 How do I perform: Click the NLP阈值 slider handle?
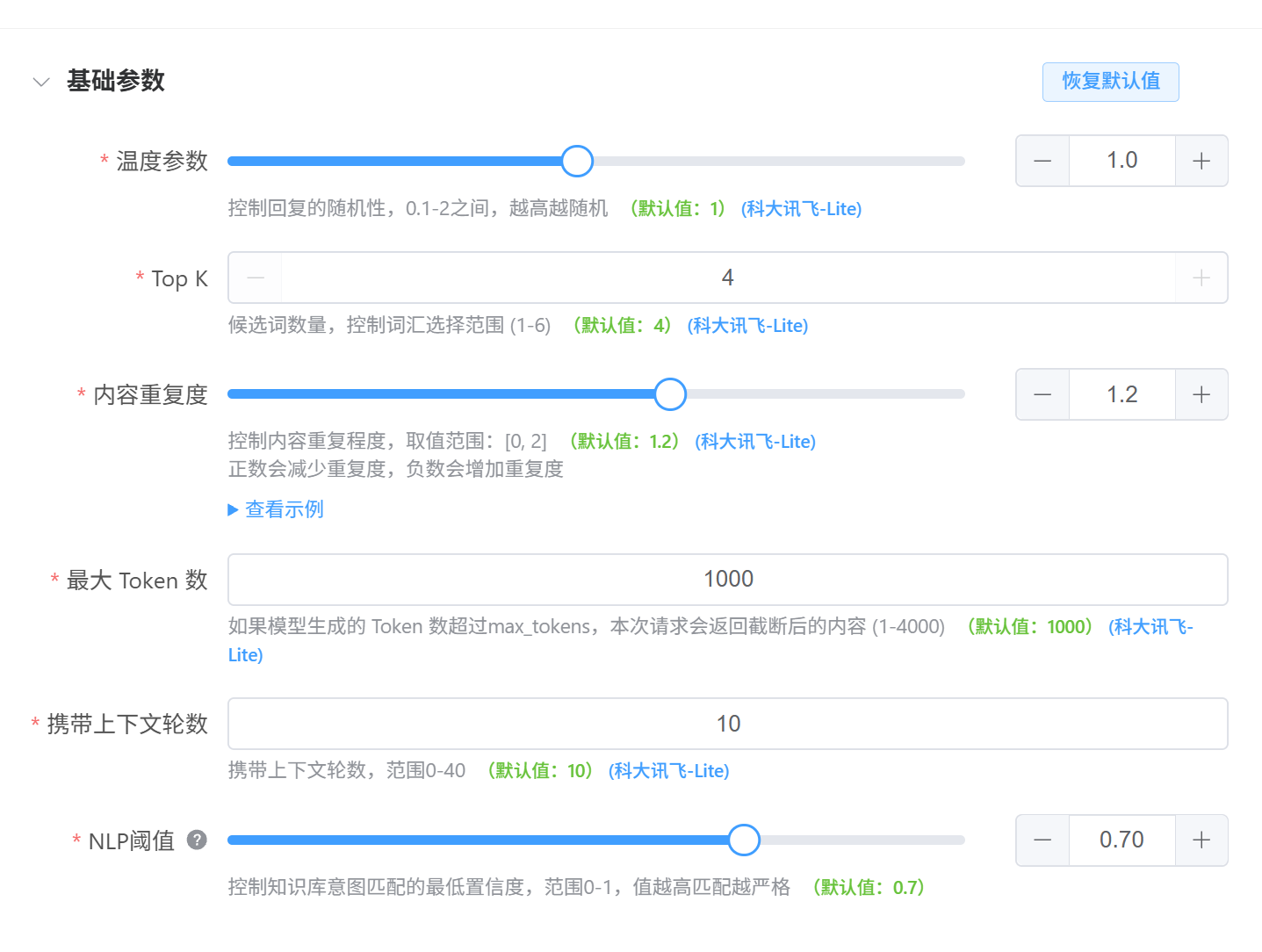coord(744,840)
